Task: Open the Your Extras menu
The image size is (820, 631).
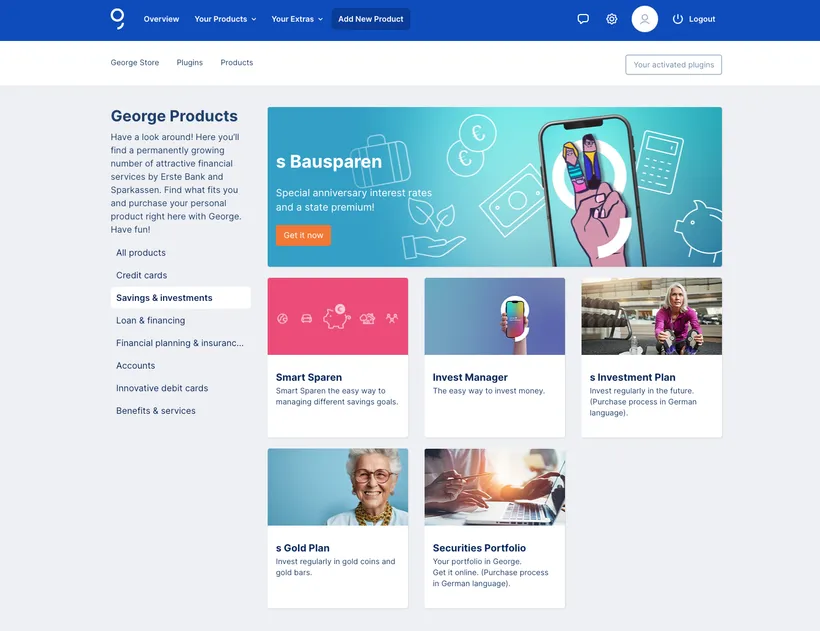Action: click(297, 19)
